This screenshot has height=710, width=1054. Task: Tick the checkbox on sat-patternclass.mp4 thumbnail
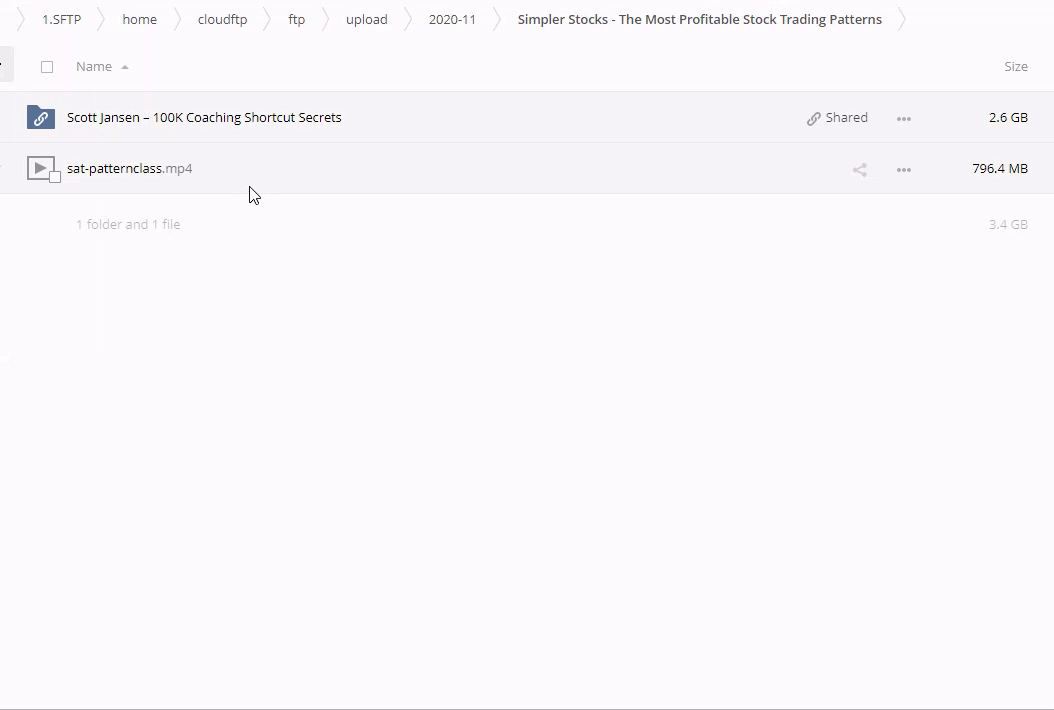coord(55,177)
